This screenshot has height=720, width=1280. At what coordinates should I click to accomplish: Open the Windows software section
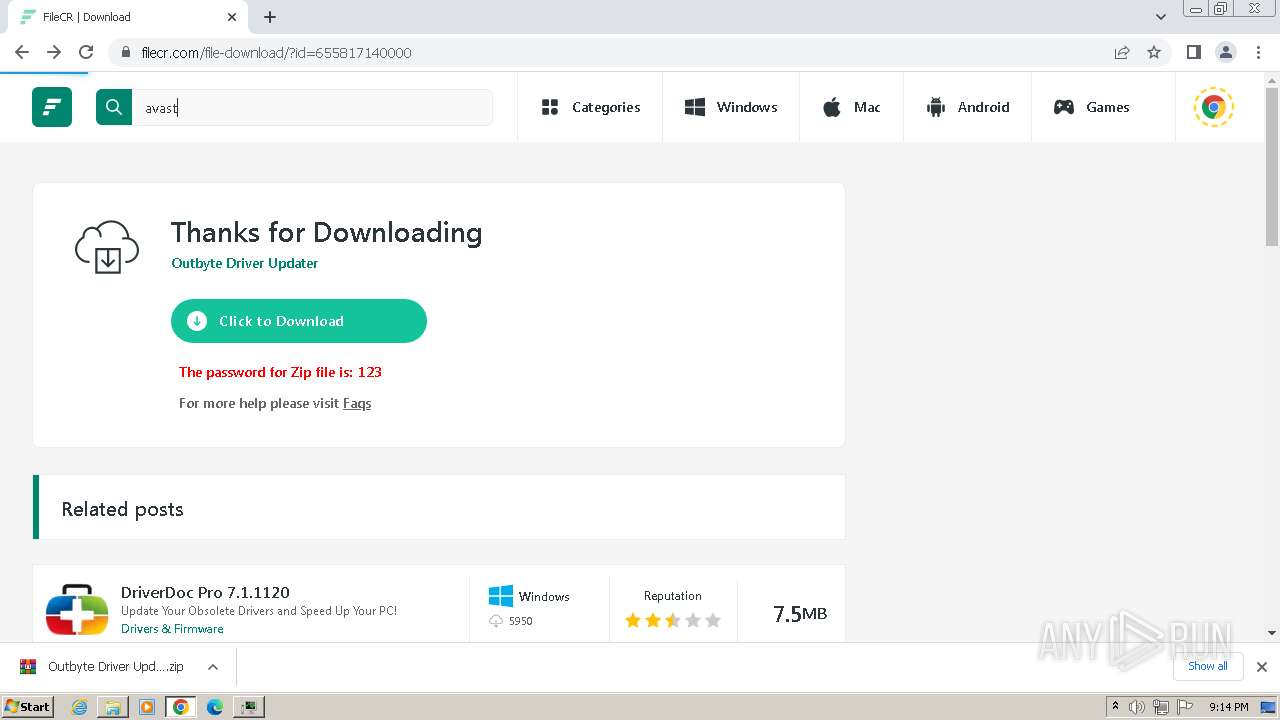[x=731, y=107]
